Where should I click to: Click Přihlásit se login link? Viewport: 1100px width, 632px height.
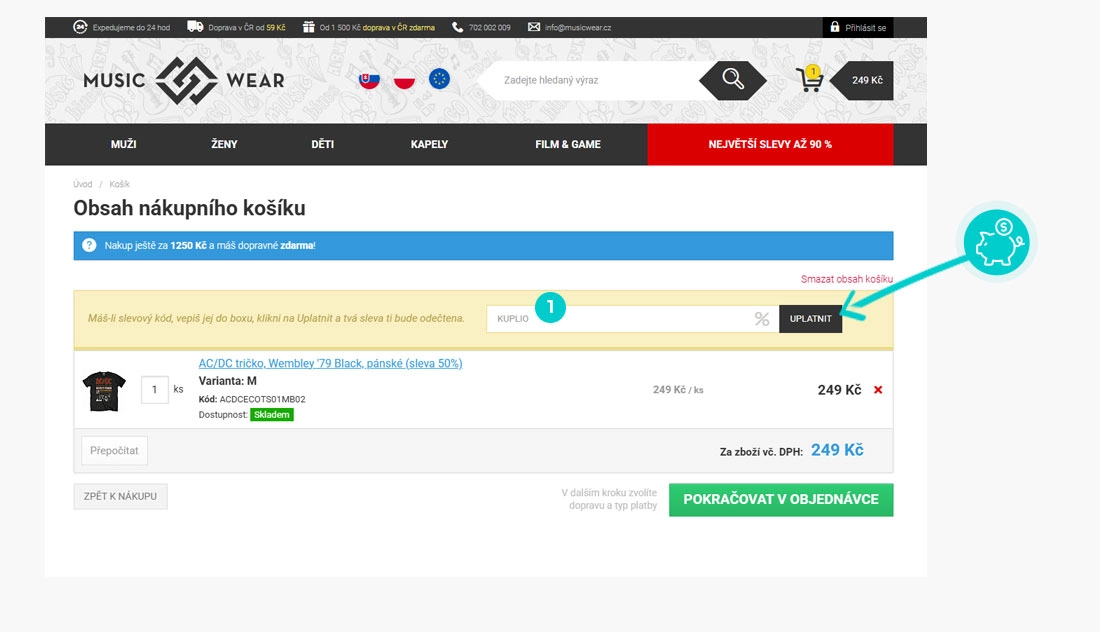[x=866, y=28]
